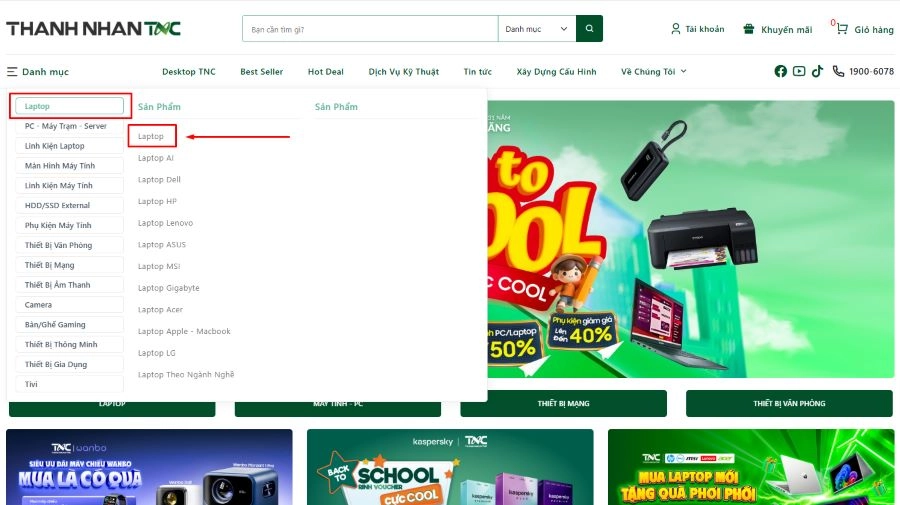Viewport: 900px width, 505px height.
Task: Open the Best Seller menu item
Action: point(262,72)
